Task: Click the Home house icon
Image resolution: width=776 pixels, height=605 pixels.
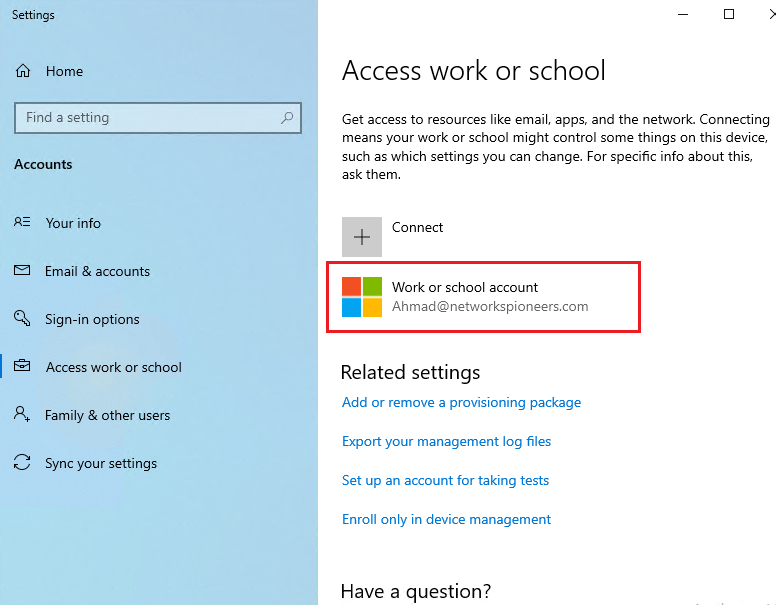Action: point(23,71)
